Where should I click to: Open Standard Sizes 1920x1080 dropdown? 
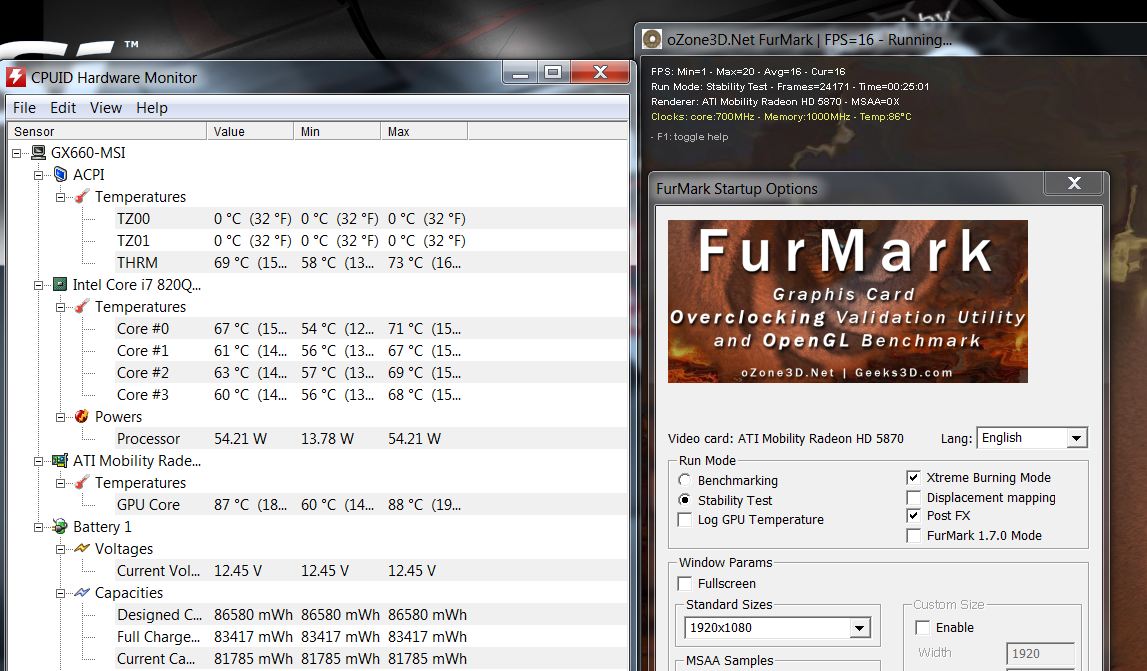point(860,628)
